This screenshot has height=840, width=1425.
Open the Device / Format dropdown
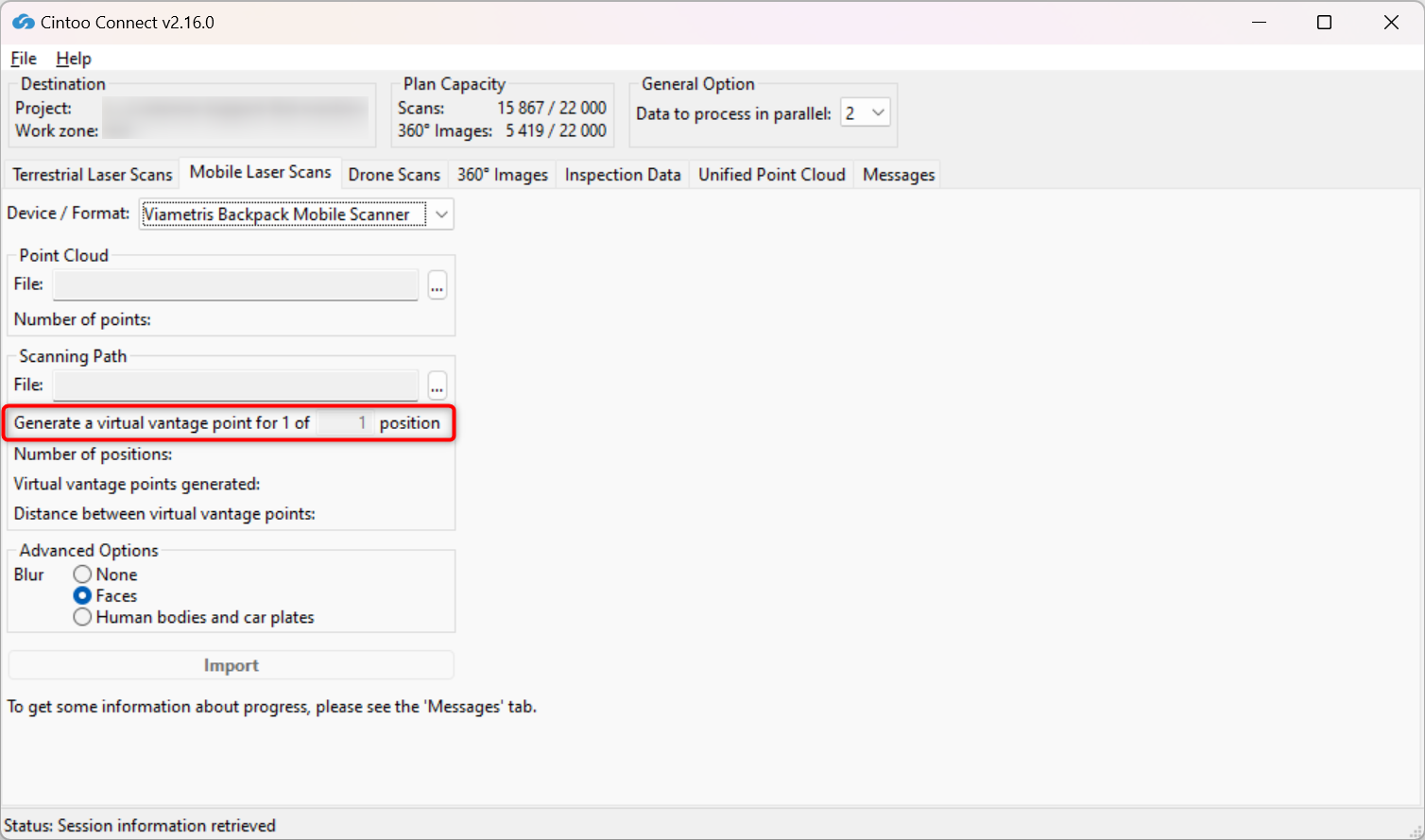297,214
